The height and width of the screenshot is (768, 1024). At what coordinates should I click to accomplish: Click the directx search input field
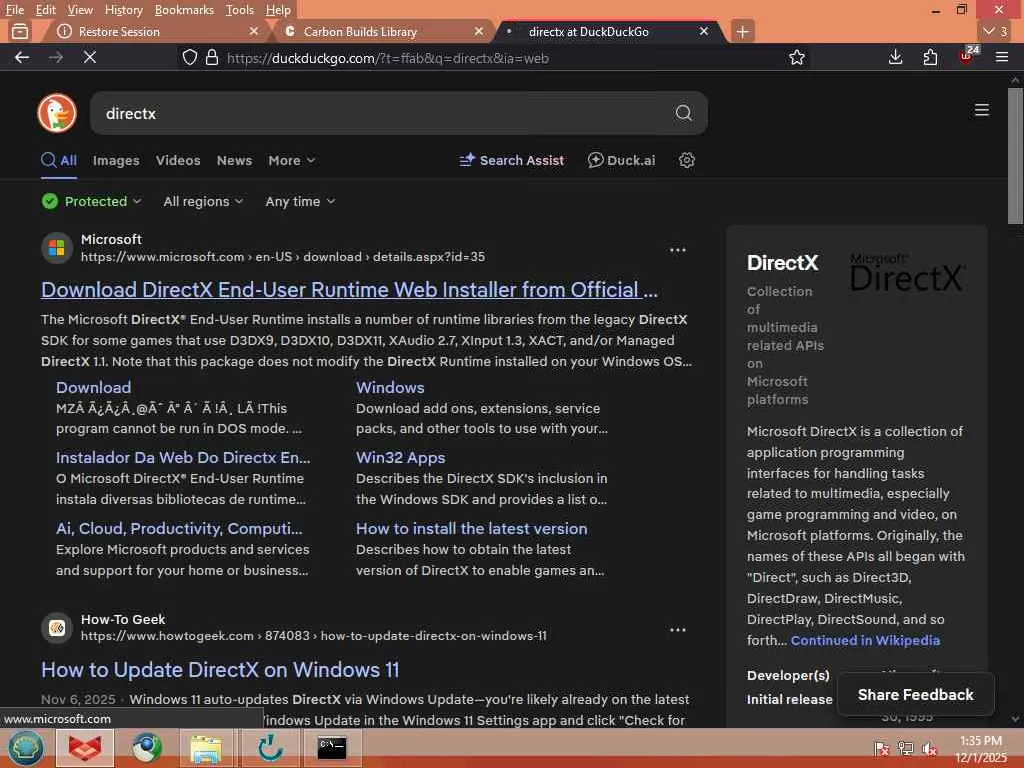coord(398,113)
